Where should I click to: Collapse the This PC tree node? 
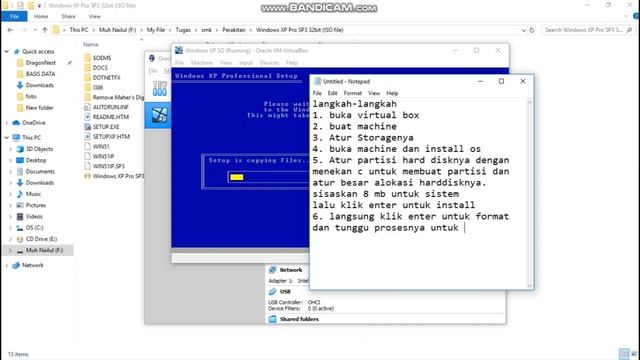(x=7, y=138)
